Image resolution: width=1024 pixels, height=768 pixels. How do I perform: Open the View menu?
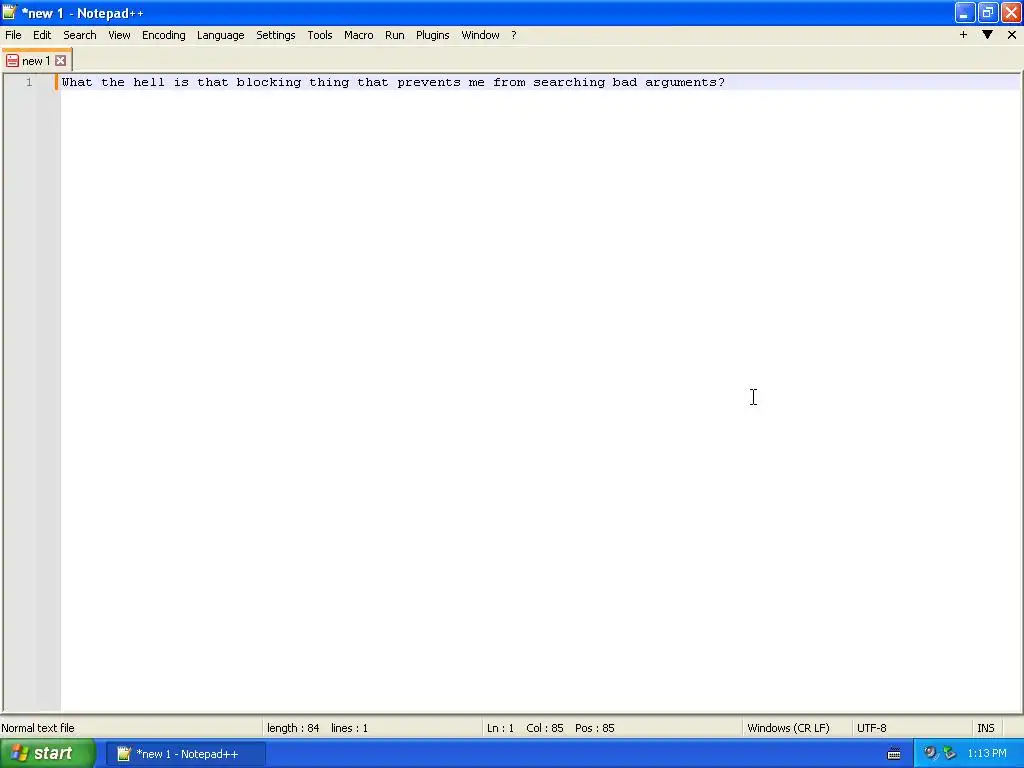point(119,35)
